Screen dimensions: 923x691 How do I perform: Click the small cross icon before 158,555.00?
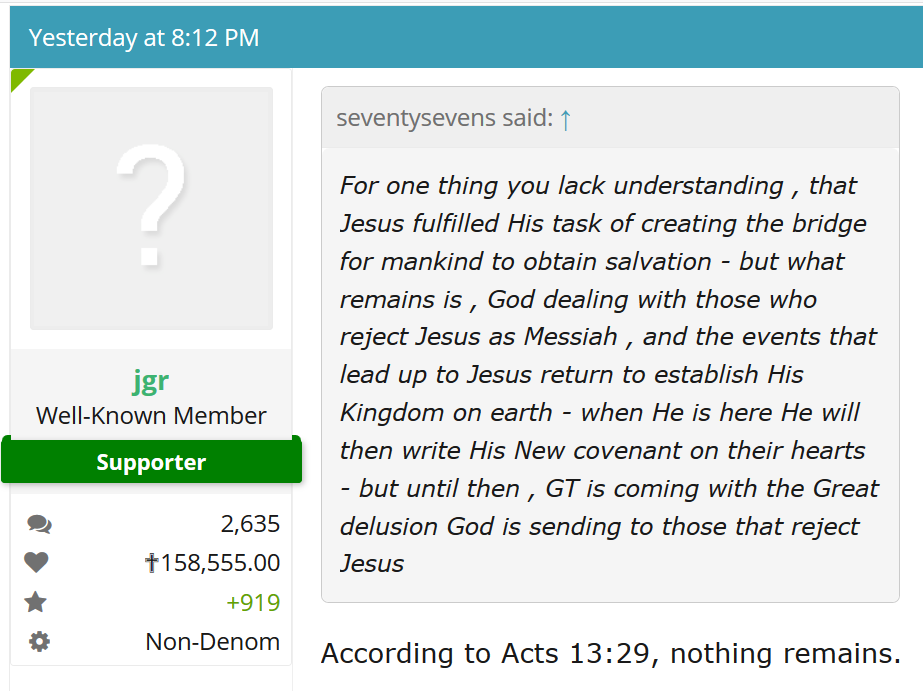[x=152, y=563]
